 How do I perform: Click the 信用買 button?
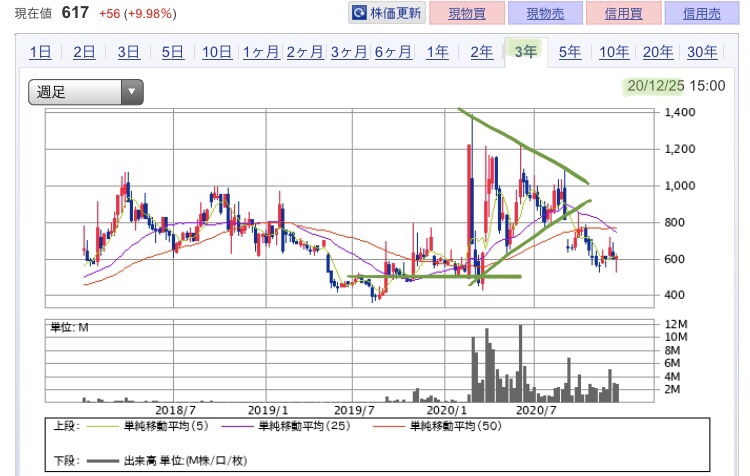coord(623,13)
